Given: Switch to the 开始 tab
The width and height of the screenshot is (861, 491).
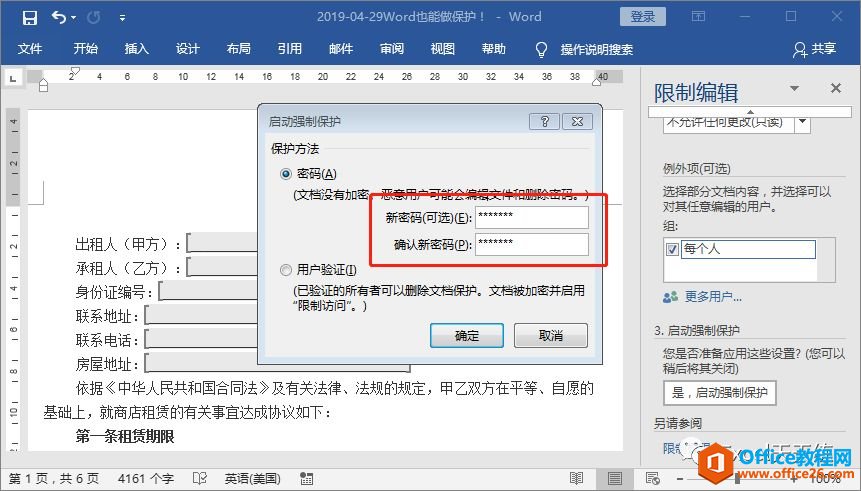Looking at the screenshot, I should click(x=86, y=49).
